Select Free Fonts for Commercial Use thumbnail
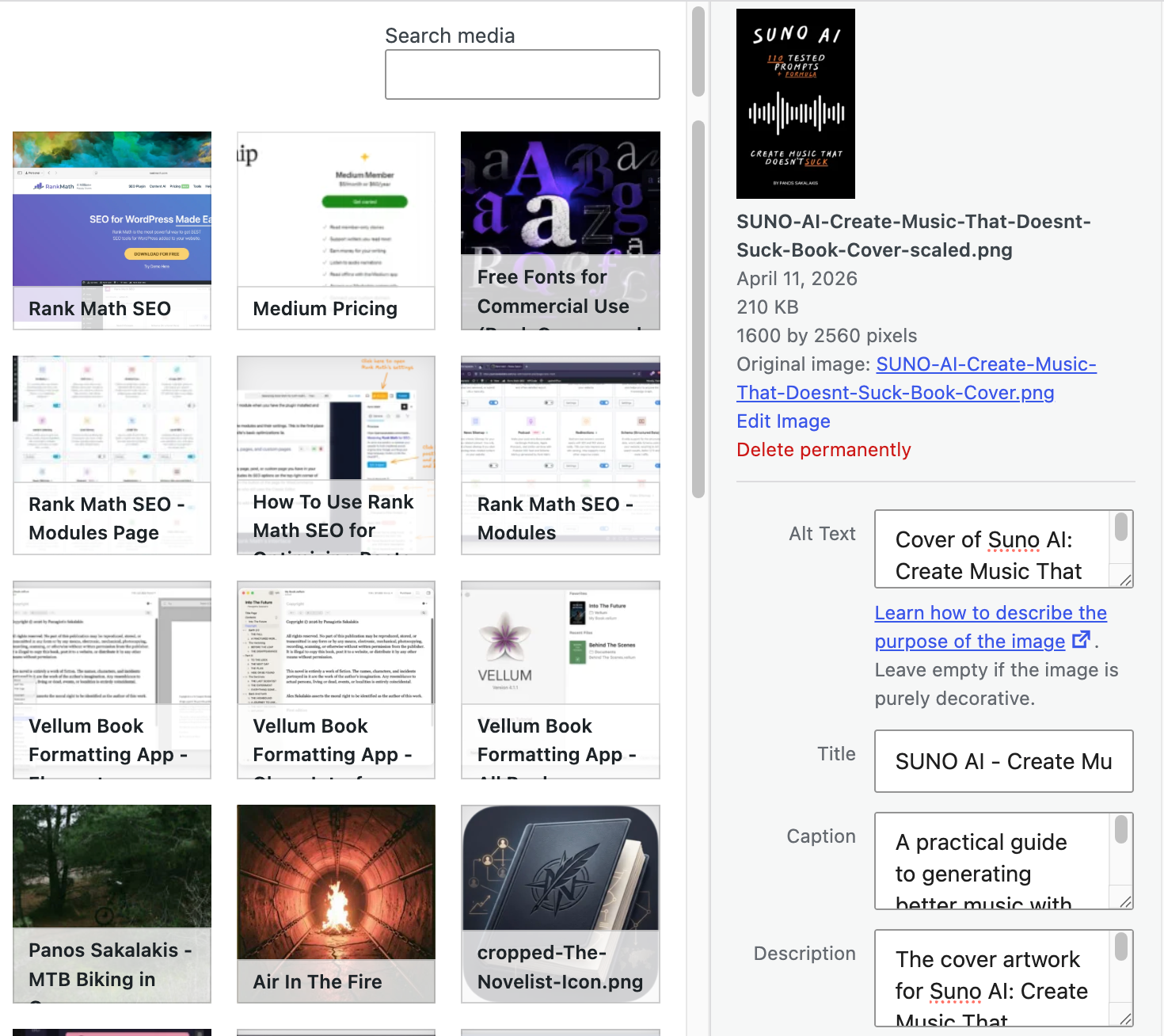The width and height of the screenshot is (1164, 1036). point(560,230)
